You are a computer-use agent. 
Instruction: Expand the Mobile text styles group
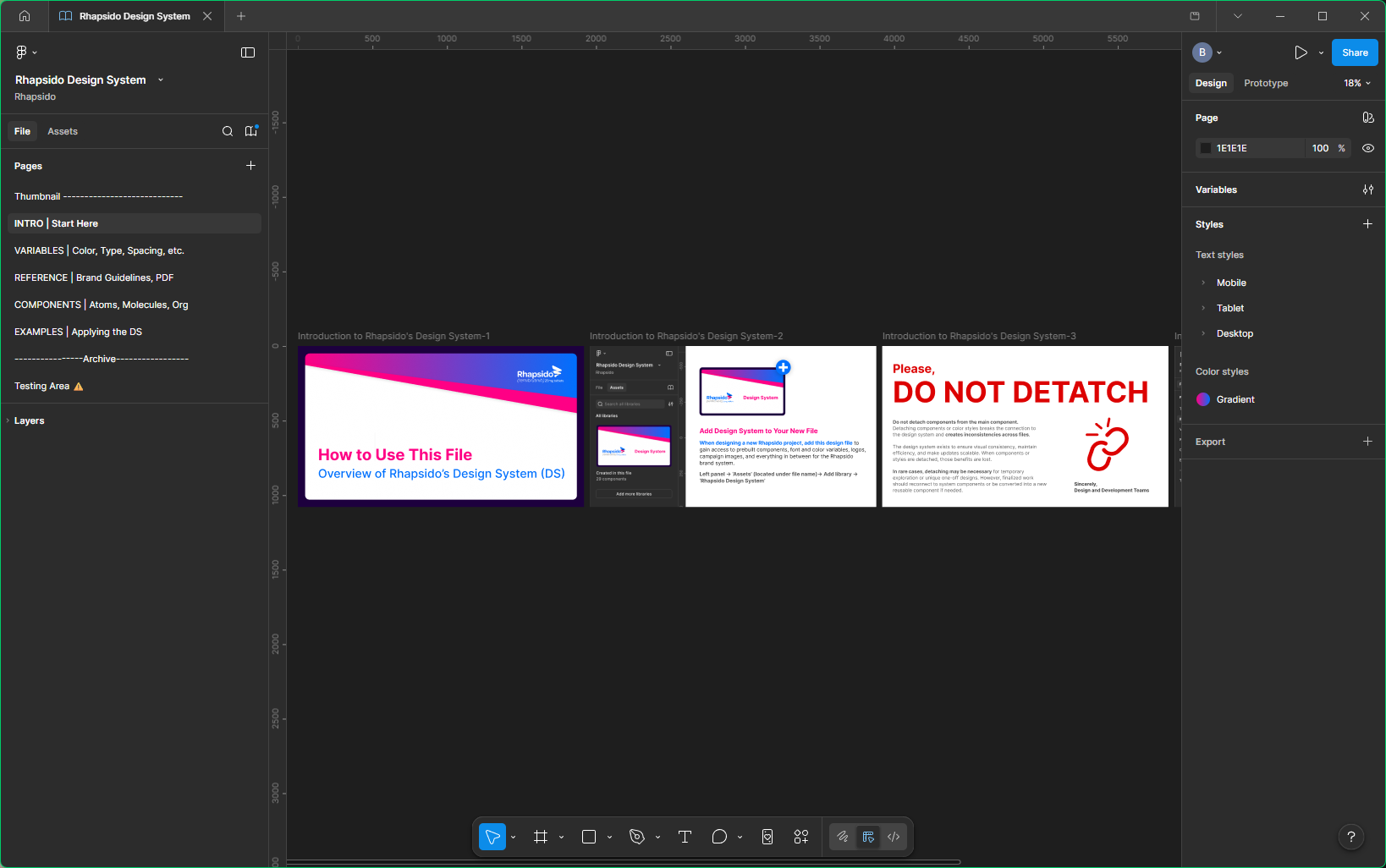coord(1203,282)
